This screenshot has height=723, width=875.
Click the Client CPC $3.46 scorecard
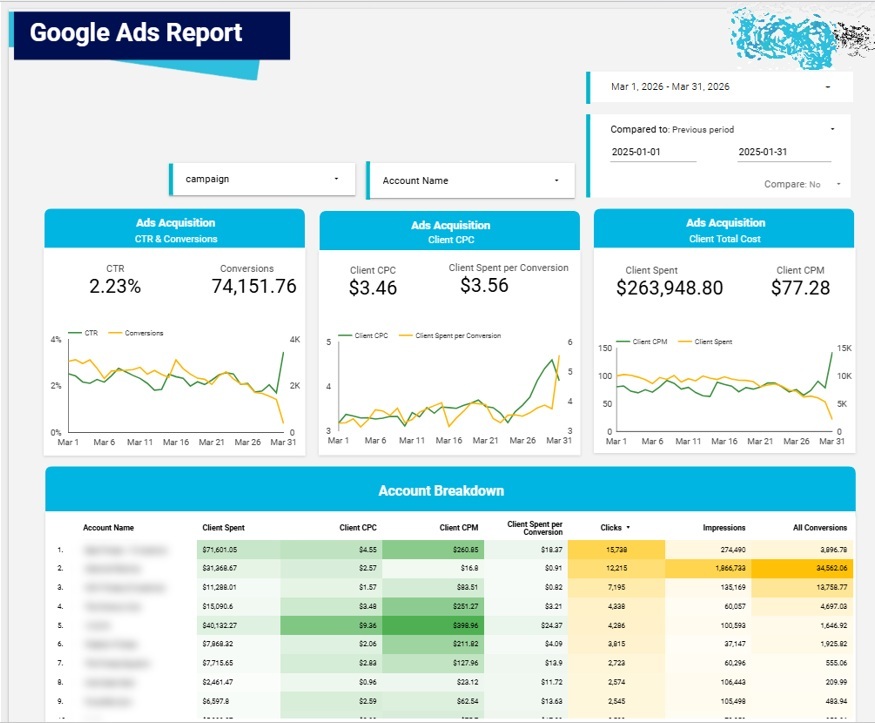(x=373, y=282)
